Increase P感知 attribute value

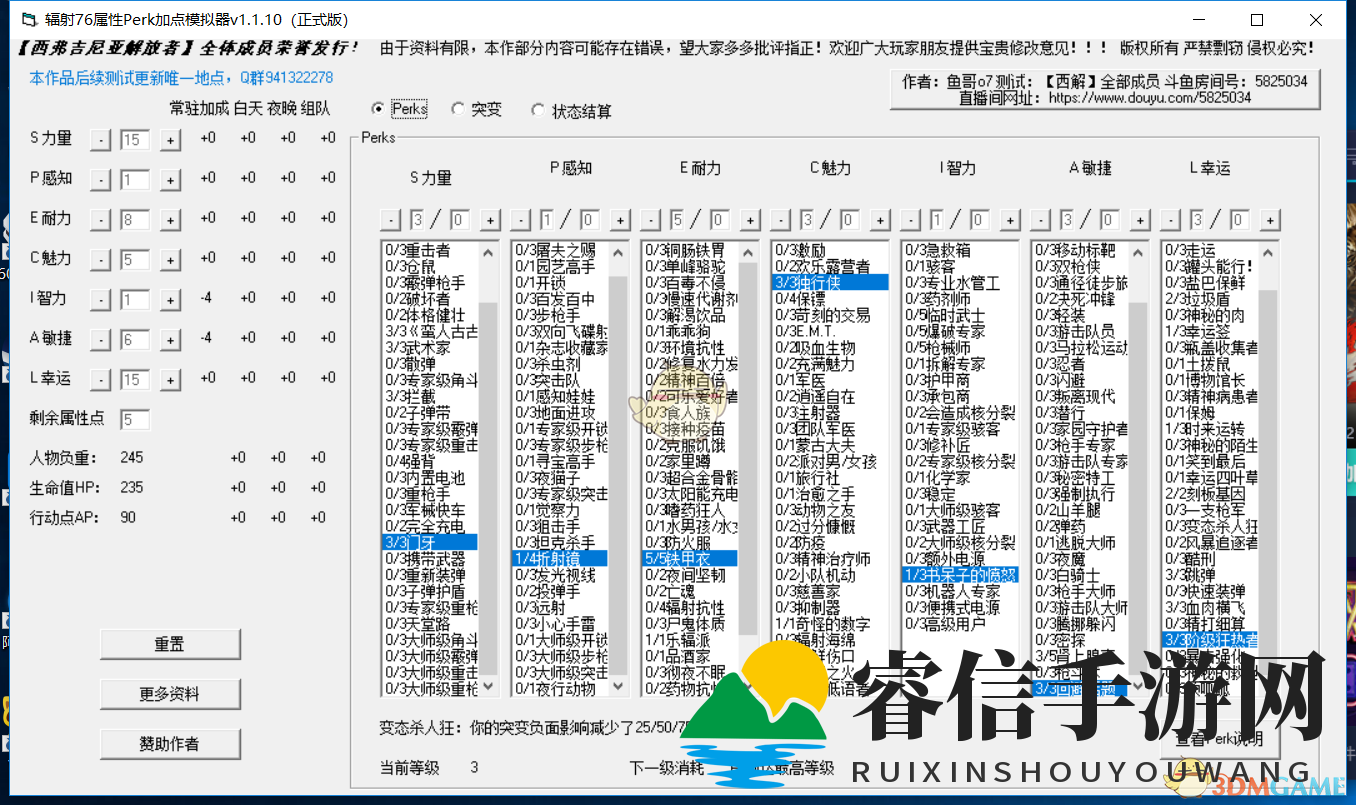pos(171,179)
